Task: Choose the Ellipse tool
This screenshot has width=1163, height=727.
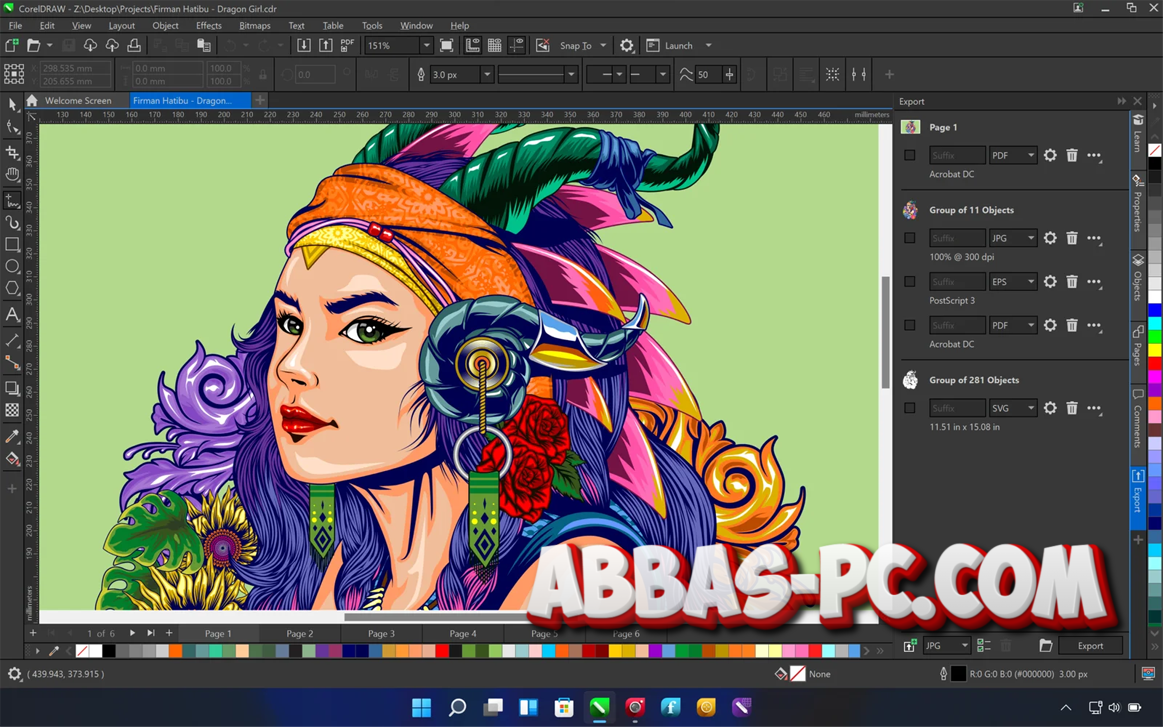Action: coord(13,266)
